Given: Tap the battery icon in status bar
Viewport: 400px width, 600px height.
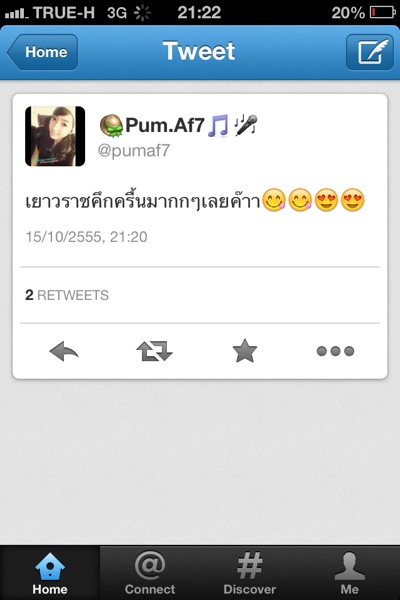Looking at the screenshot, I should click(382, 13).
